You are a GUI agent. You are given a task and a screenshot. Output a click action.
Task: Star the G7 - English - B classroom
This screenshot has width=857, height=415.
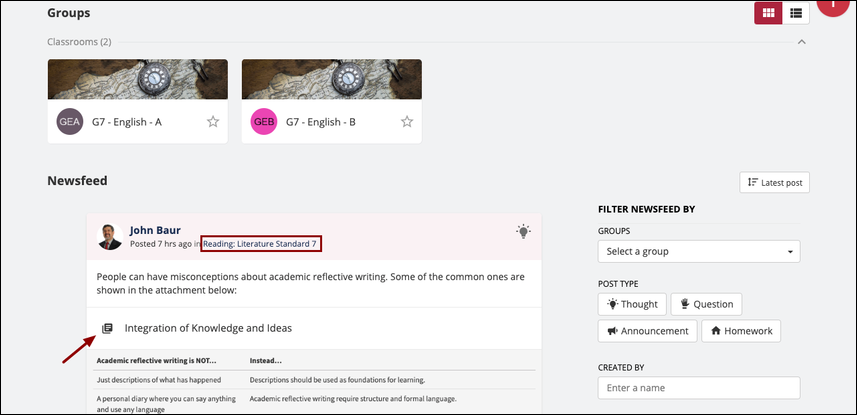pos(407,121)
